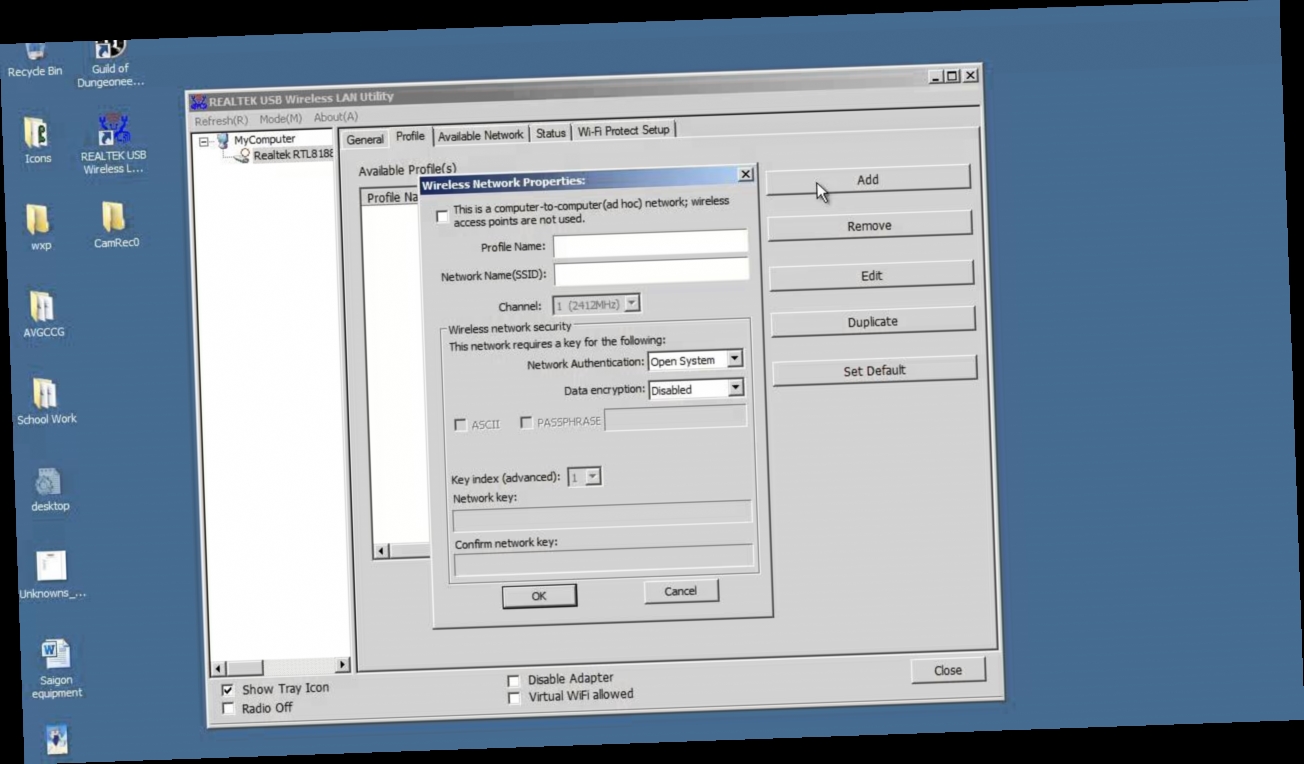Open the Mode(M) menu
Image resolution: width=1304 pixels, height=764 pixels.
click(x=280, y=118)
